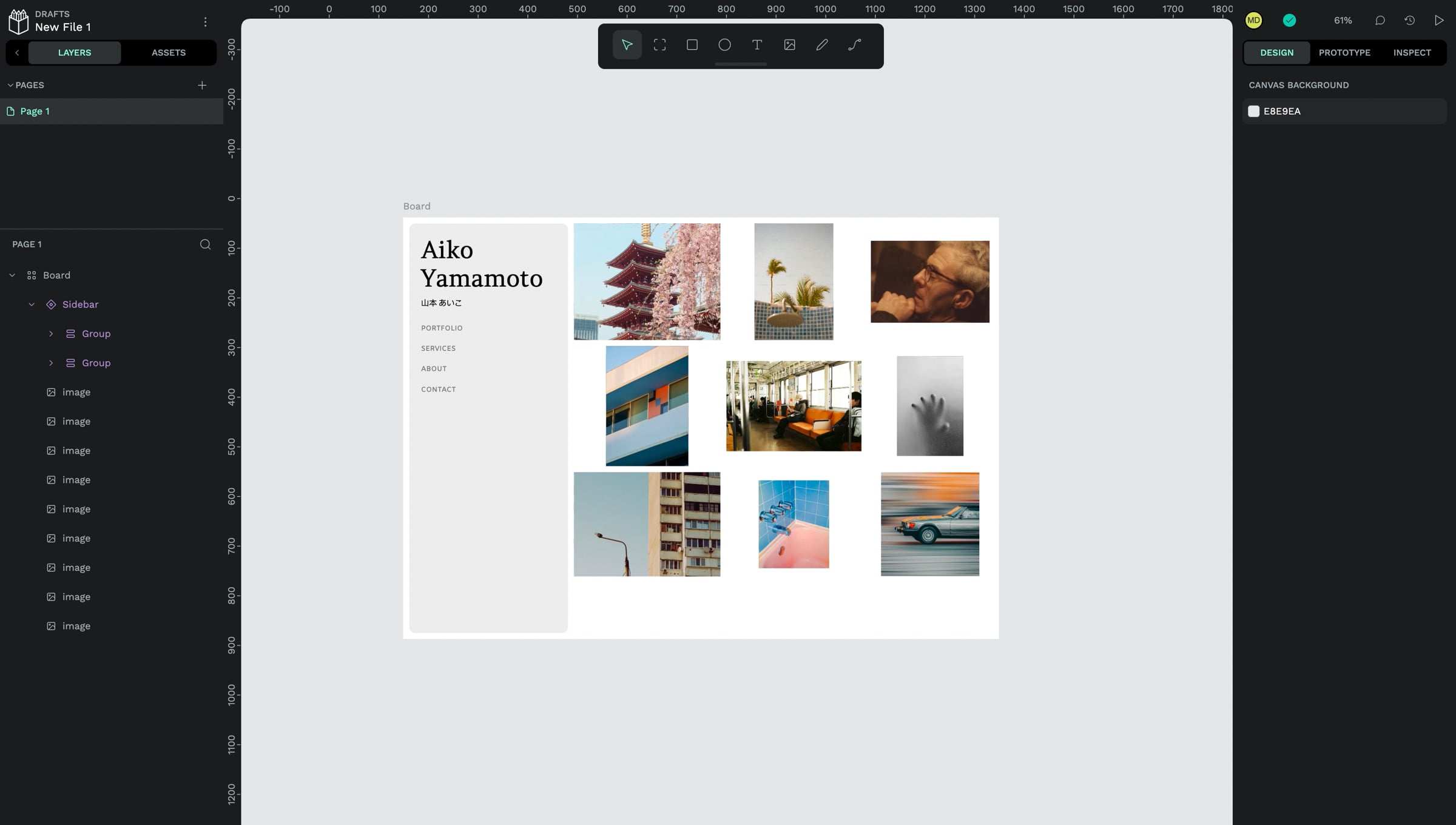Click the green saved status check icon

(x=1289, y=21)
